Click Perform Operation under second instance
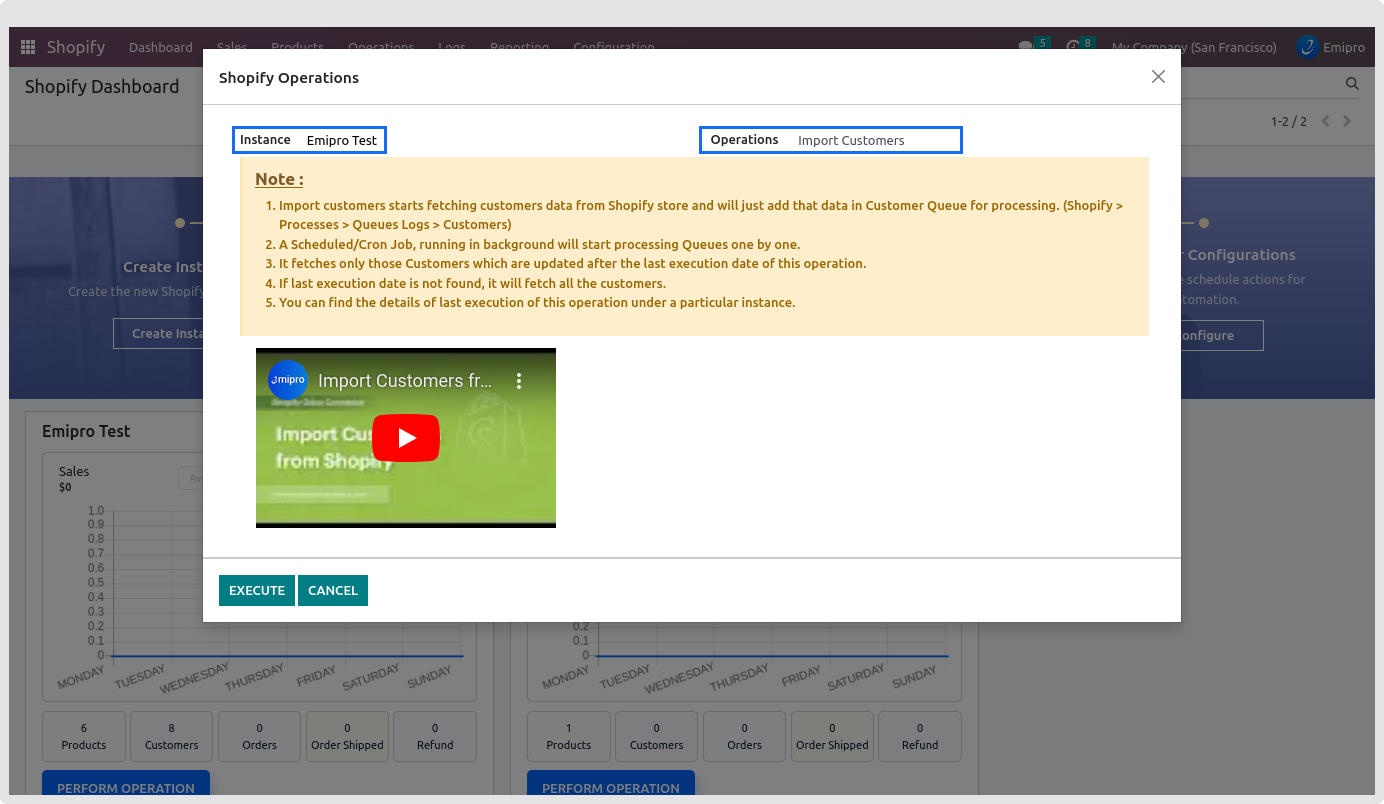The image size is (1384, 804). (611, 784)
